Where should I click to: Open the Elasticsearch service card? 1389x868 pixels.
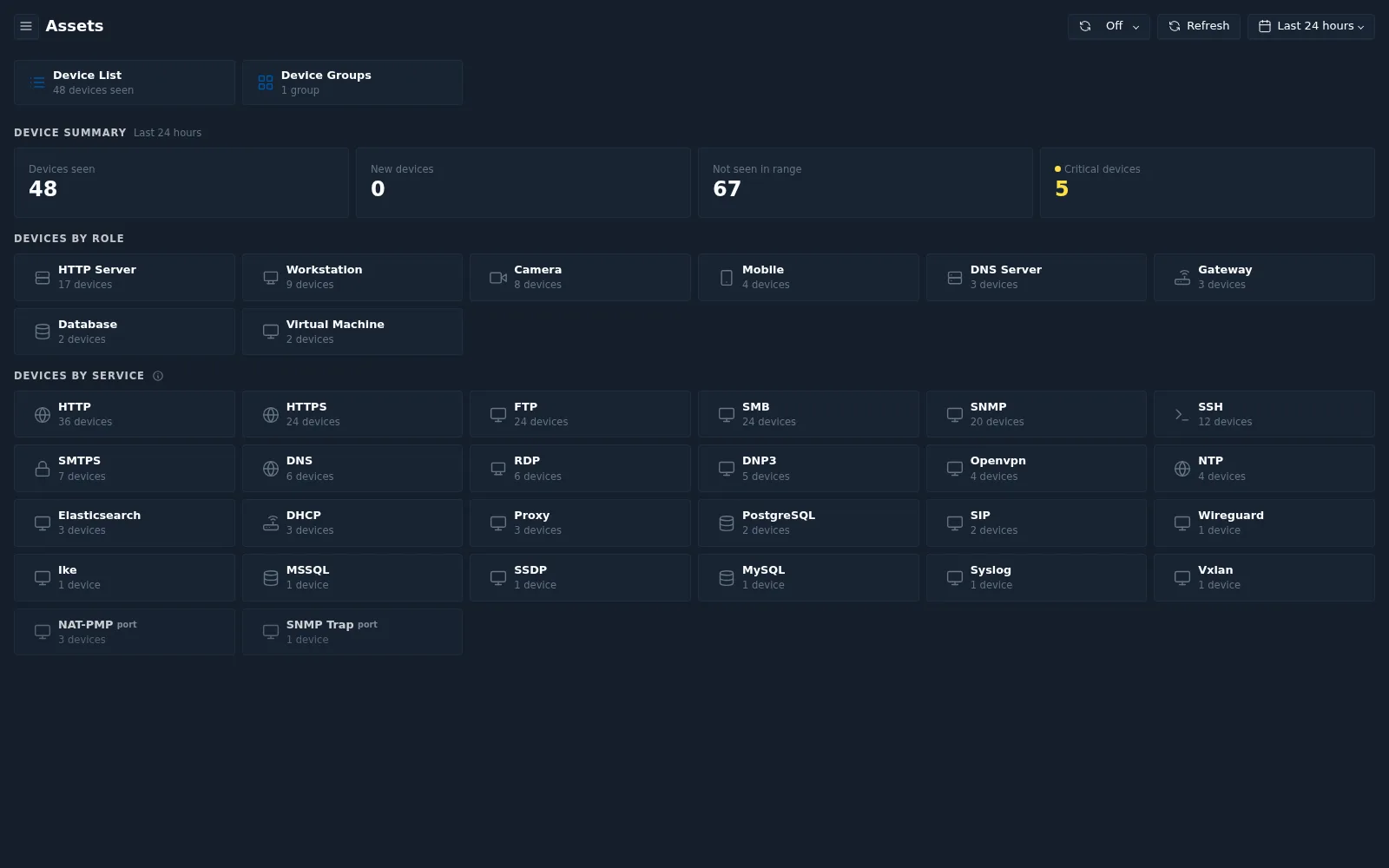pos(124,523)
